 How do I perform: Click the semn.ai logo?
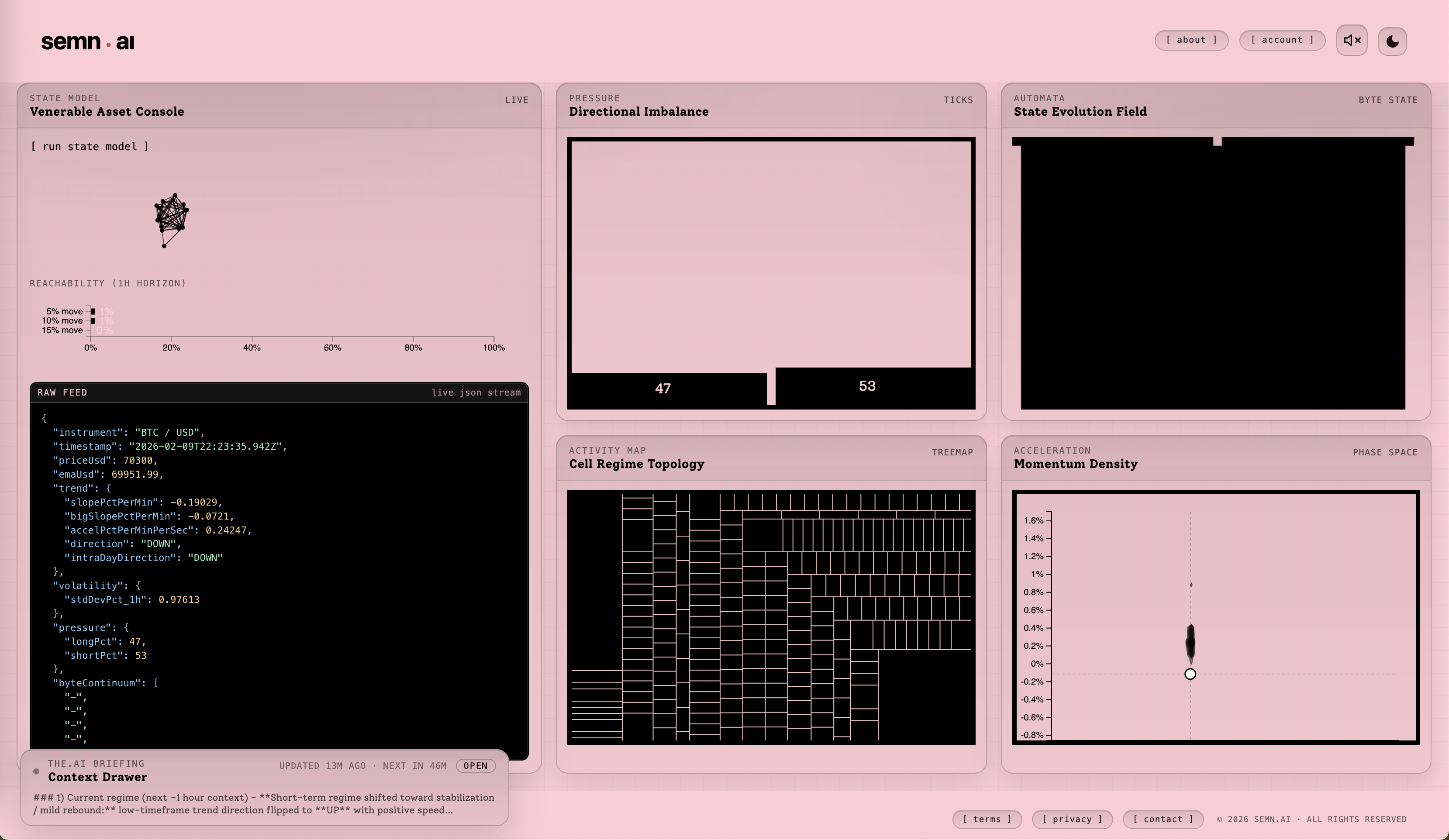(x=87, y=42)
